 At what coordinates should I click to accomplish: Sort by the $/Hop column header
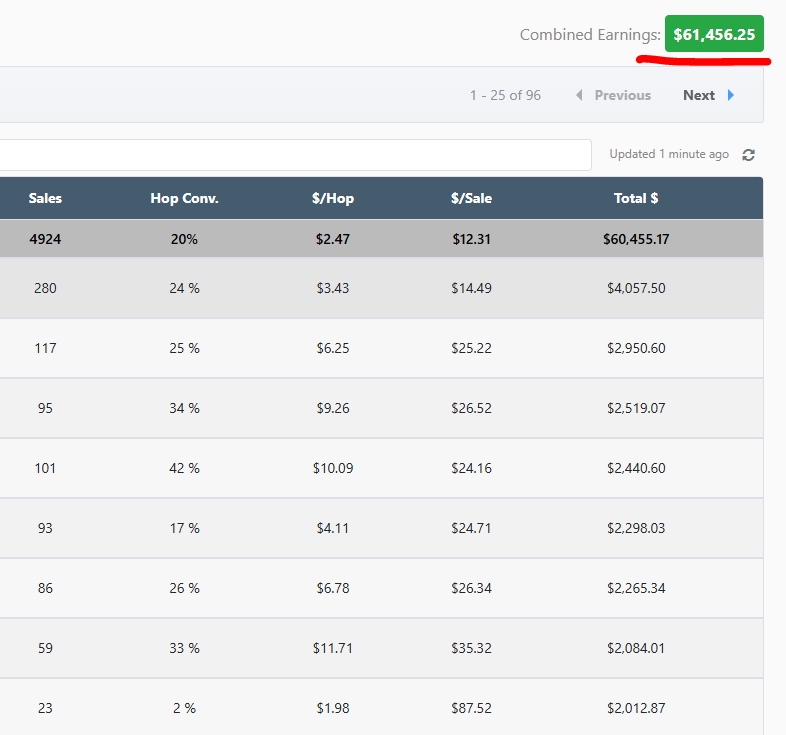[x=333, y=198]
